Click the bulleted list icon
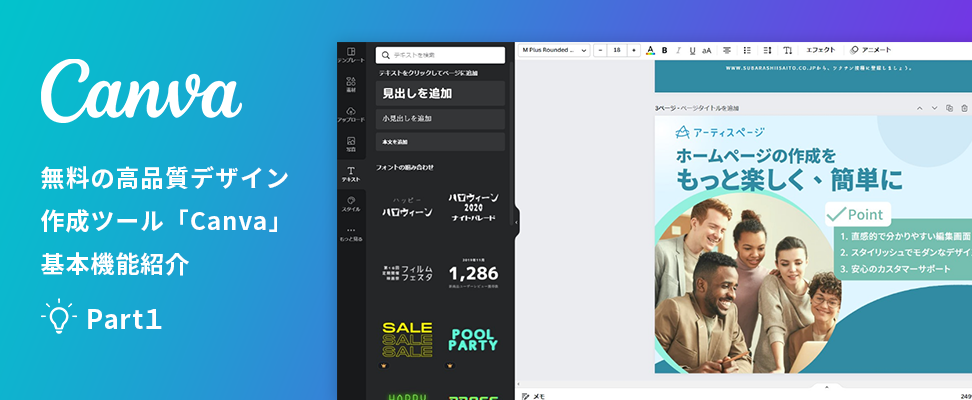The image size is (972, 400). pyautogui.click(x=747, y=50)
